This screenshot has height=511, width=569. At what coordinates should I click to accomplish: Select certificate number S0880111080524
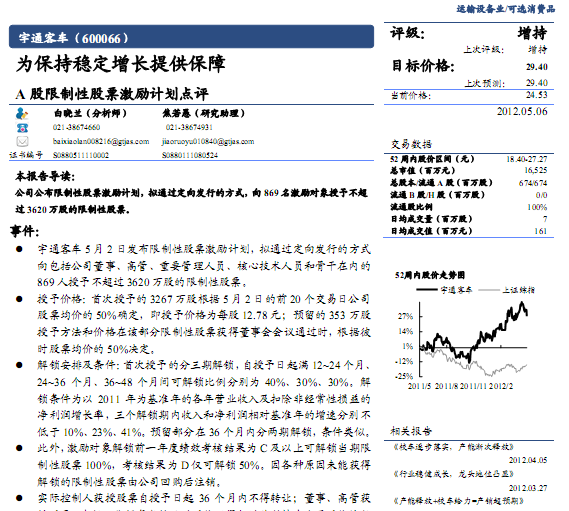click(x=190, y=155)
